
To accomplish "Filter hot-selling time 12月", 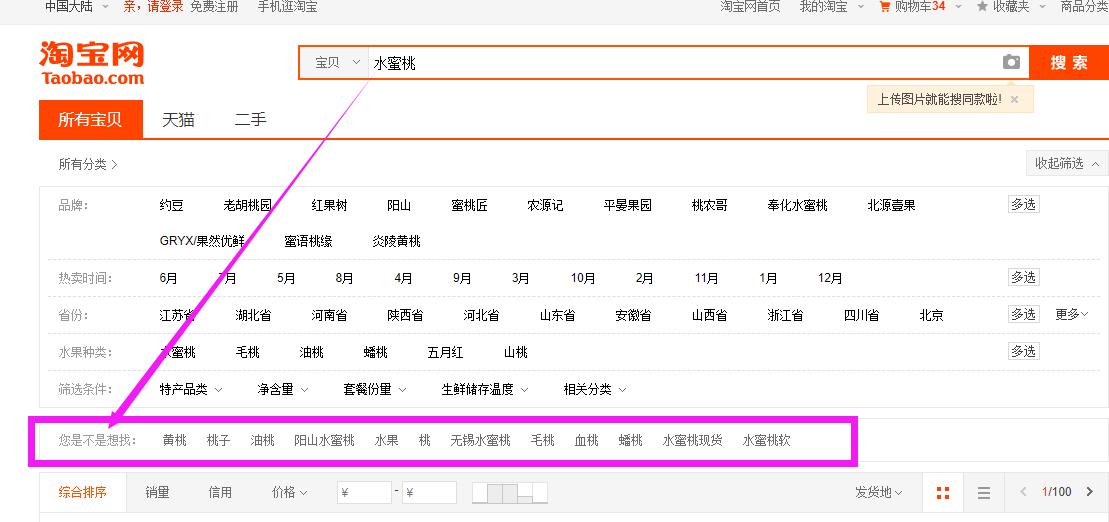I will 830,278.
